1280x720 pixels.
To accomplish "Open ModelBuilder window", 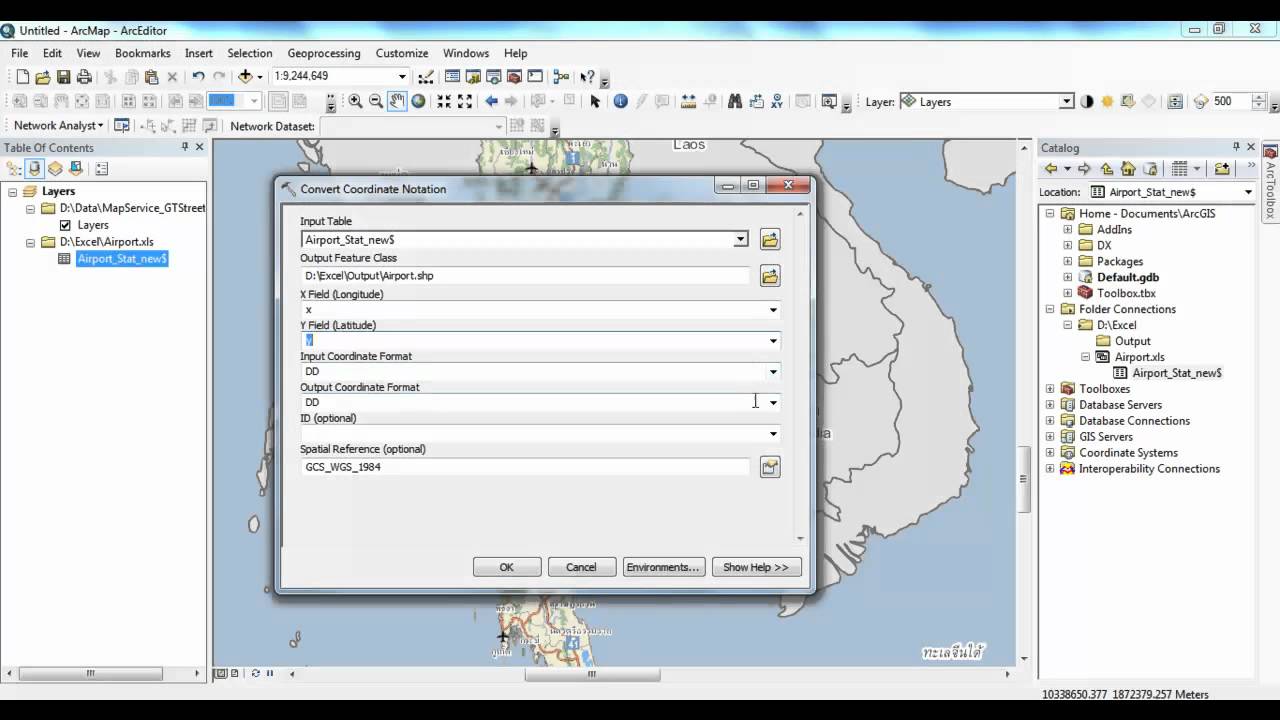I will 561,76.
